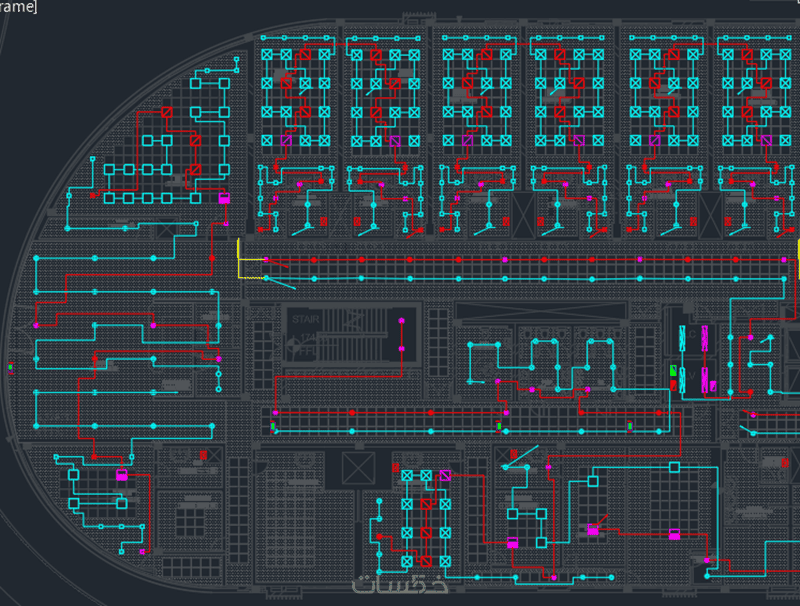Click the green marker on the plan's far-left wall
The width and height of the screenshot is (800, 606).
[10, 367]
